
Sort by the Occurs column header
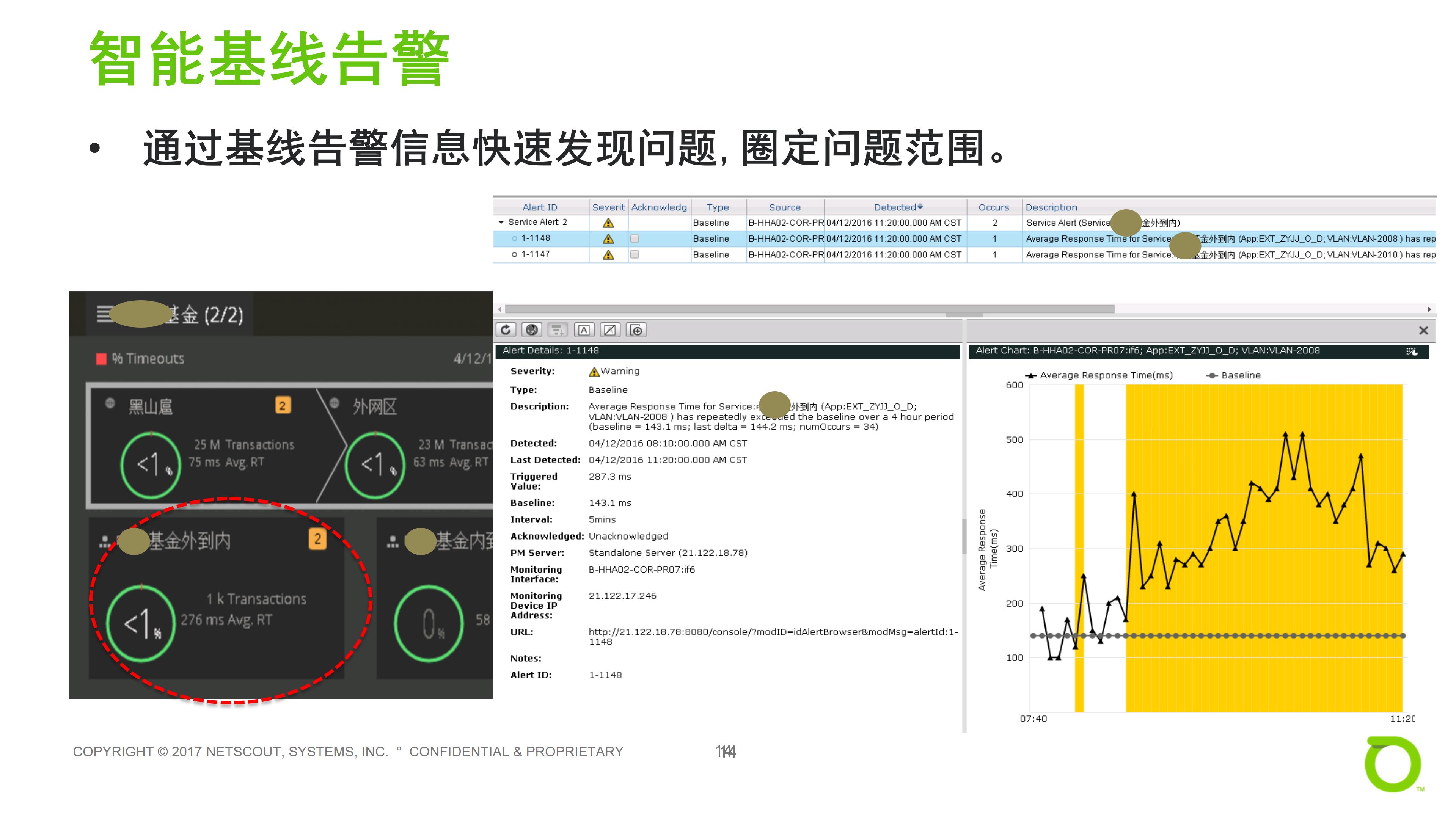[x=994, y=207]
